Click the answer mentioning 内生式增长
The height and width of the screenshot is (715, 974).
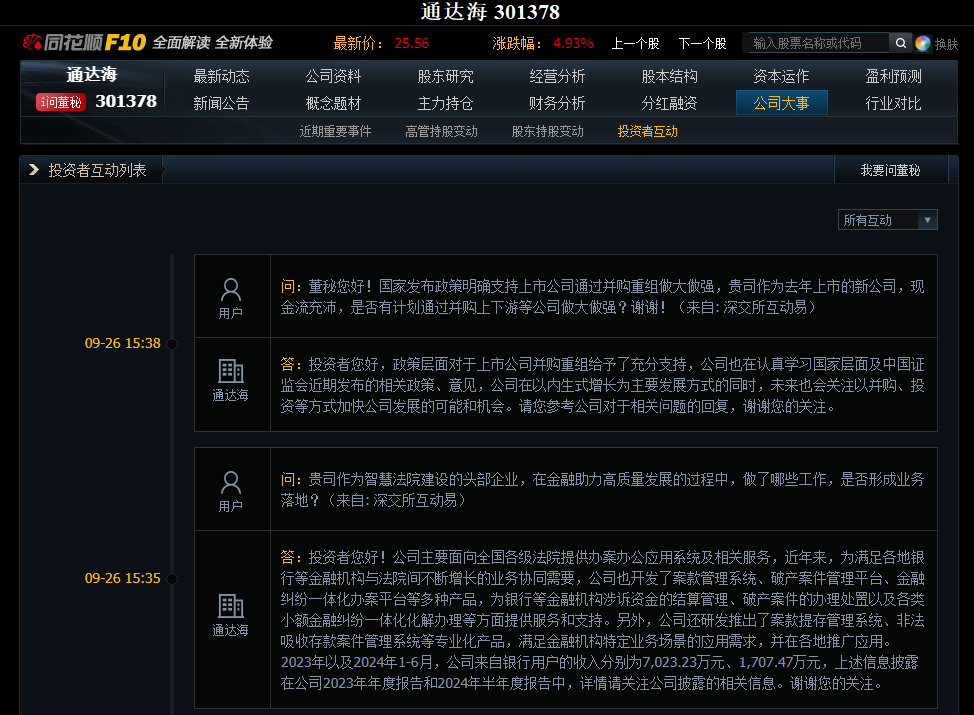pyautogui.click(x=603, y=385)
